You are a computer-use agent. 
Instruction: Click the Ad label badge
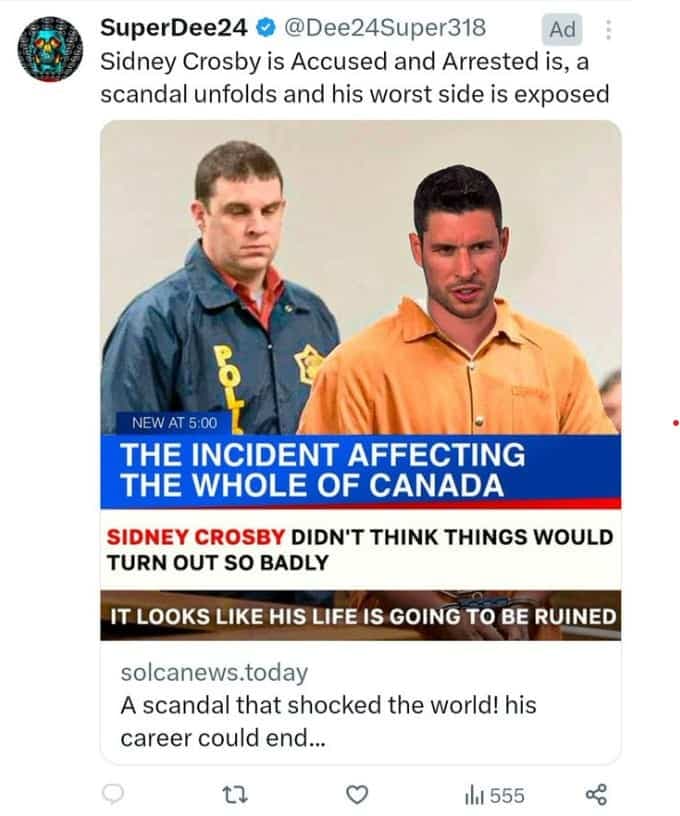[x=562, y=30]
